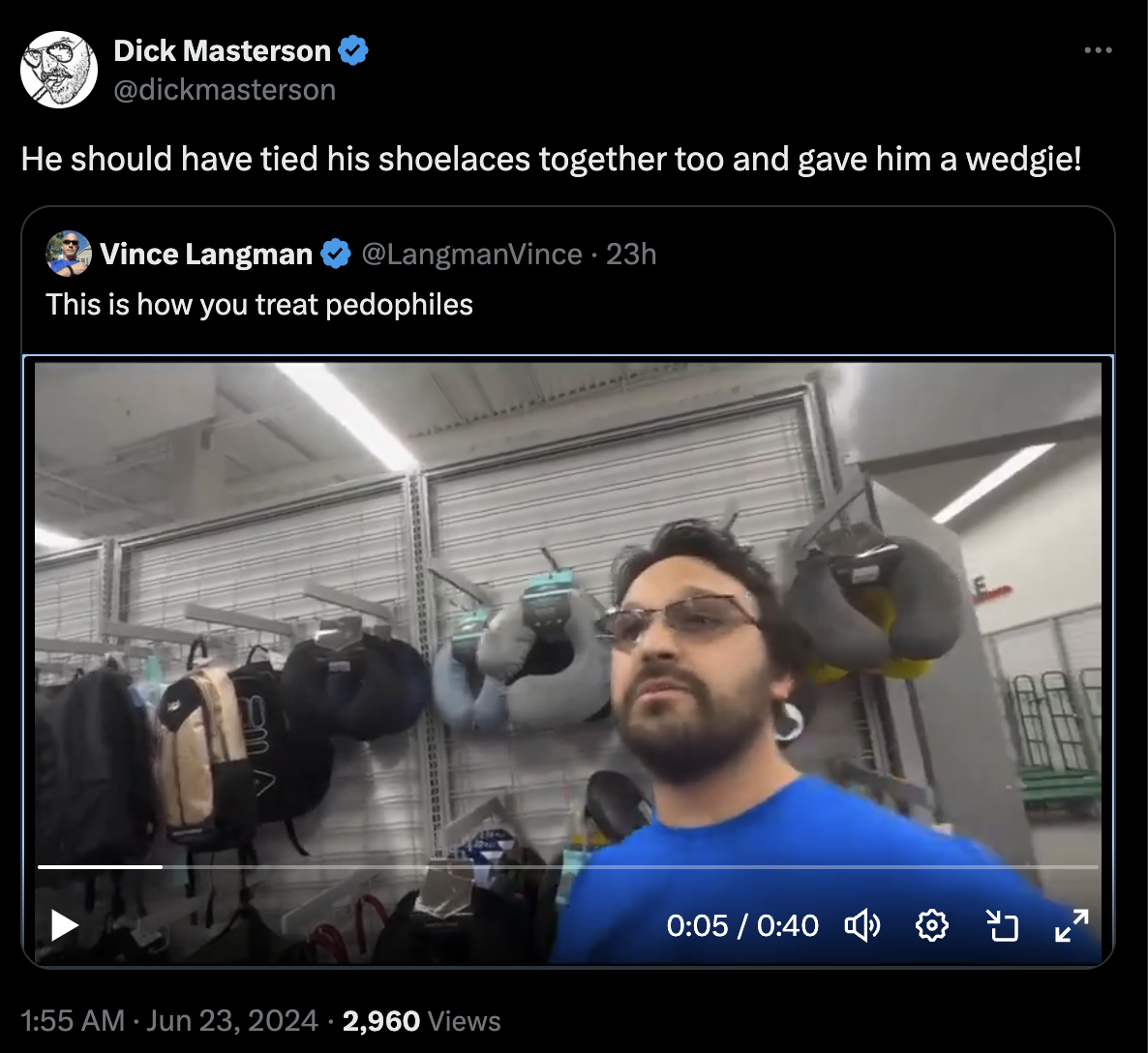Click Dick Masterson's profile avatar

pyautogui.click(x=59, y=70)
